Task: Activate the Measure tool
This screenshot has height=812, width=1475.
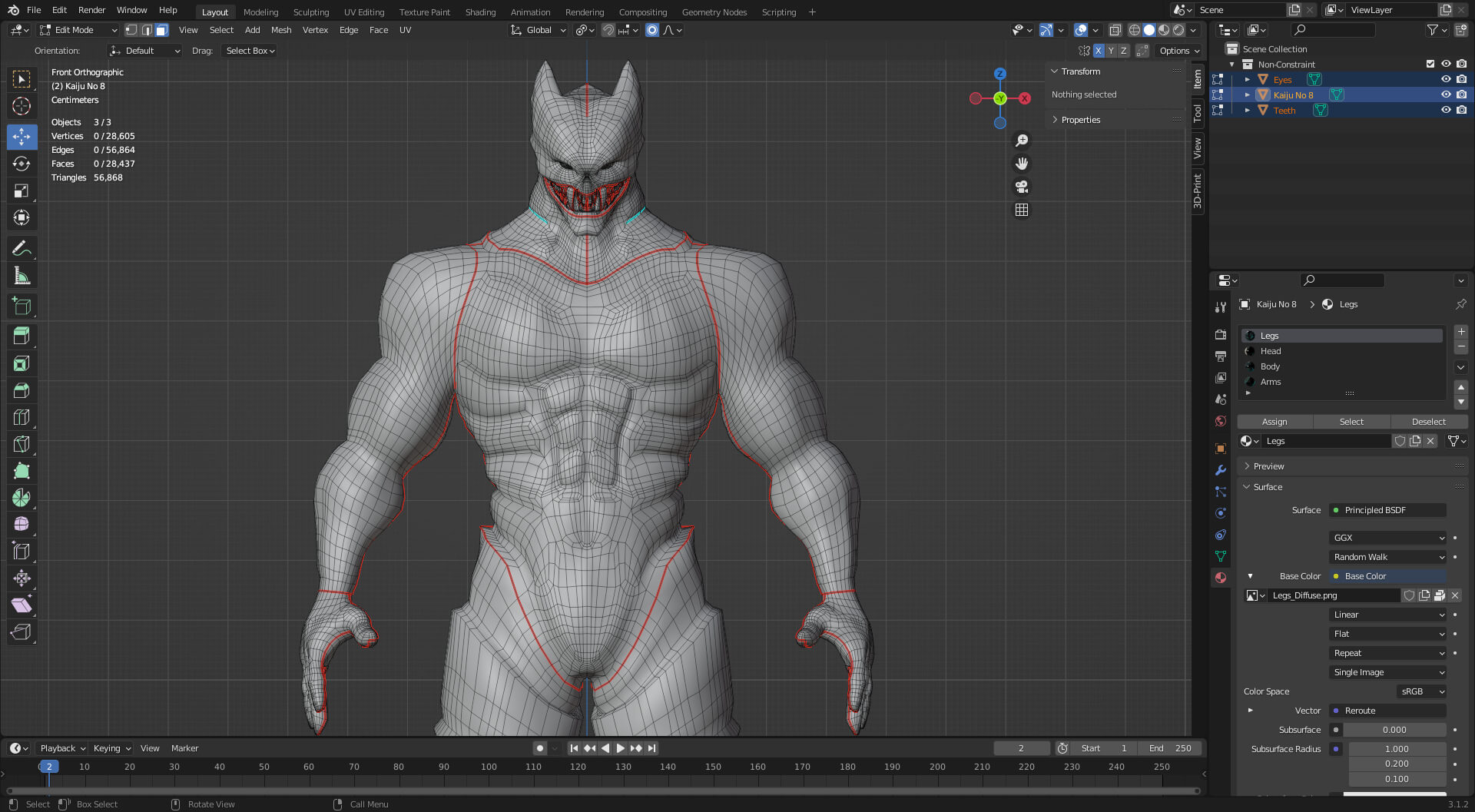Action: click(22, 276)
